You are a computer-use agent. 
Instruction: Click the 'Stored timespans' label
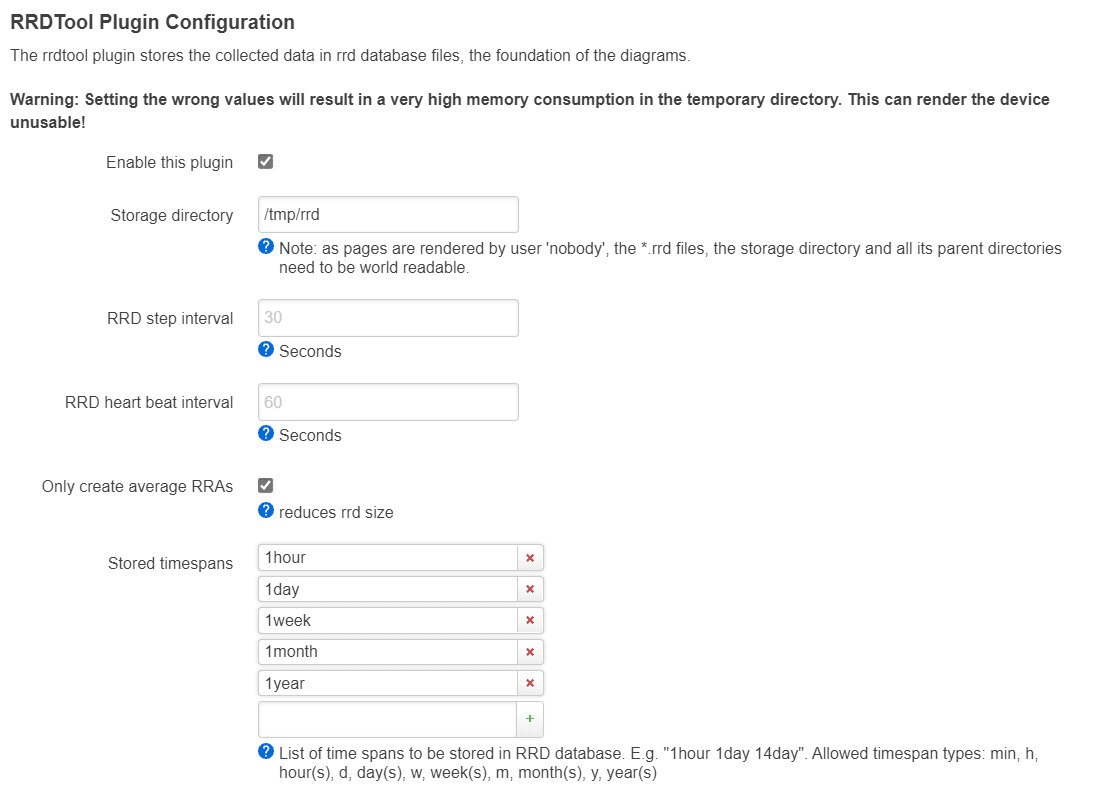pos(170,564)
